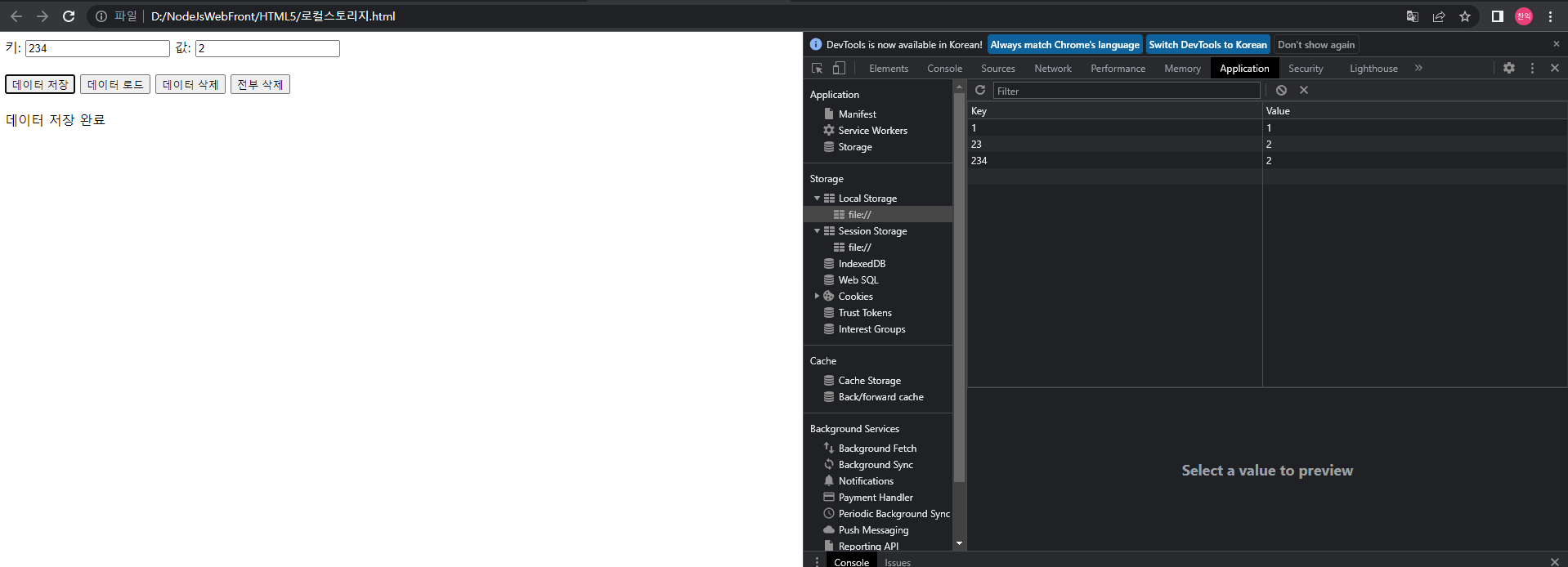Open the Security tab

pos(1306,69)
